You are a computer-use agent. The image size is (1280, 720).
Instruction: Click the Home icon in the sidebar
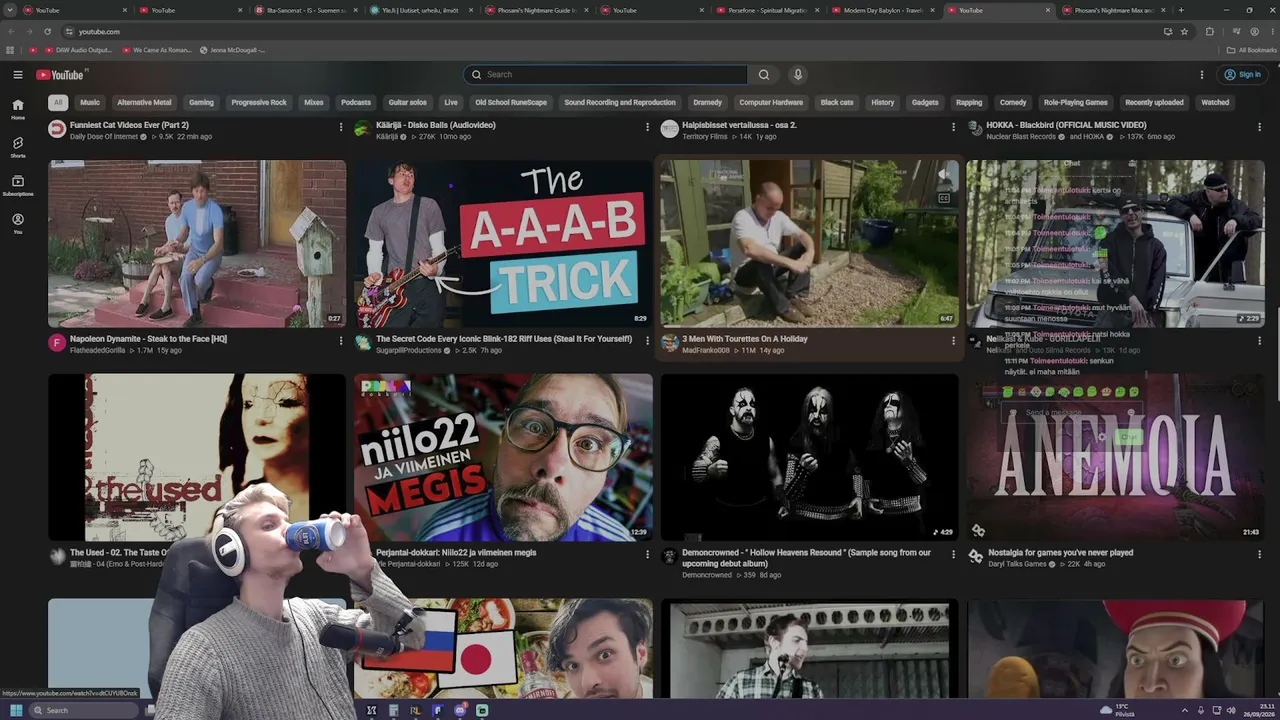click(x=18, y=108)
